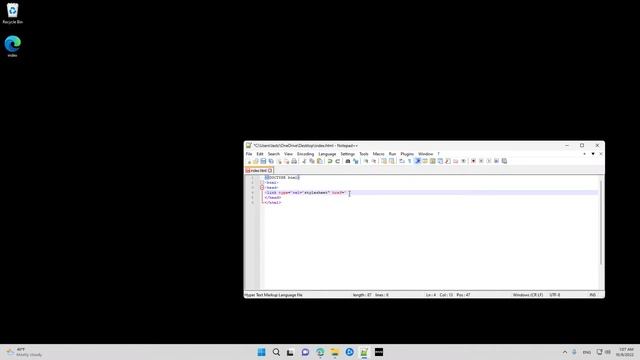Click the Save All toolbar icon

[x=271, y=161]
